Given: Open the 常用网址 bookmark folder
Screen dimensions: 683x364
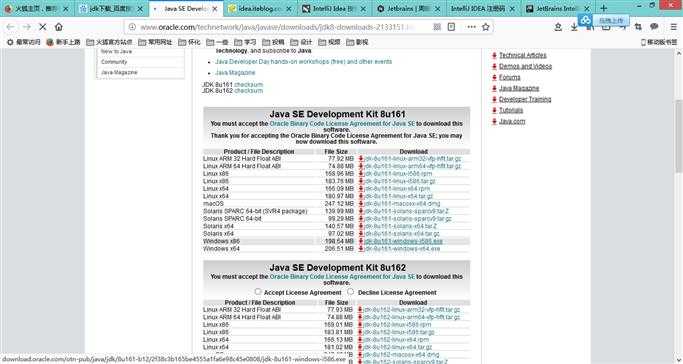Looking at the screenshot, I should click(x=155, y=42).
